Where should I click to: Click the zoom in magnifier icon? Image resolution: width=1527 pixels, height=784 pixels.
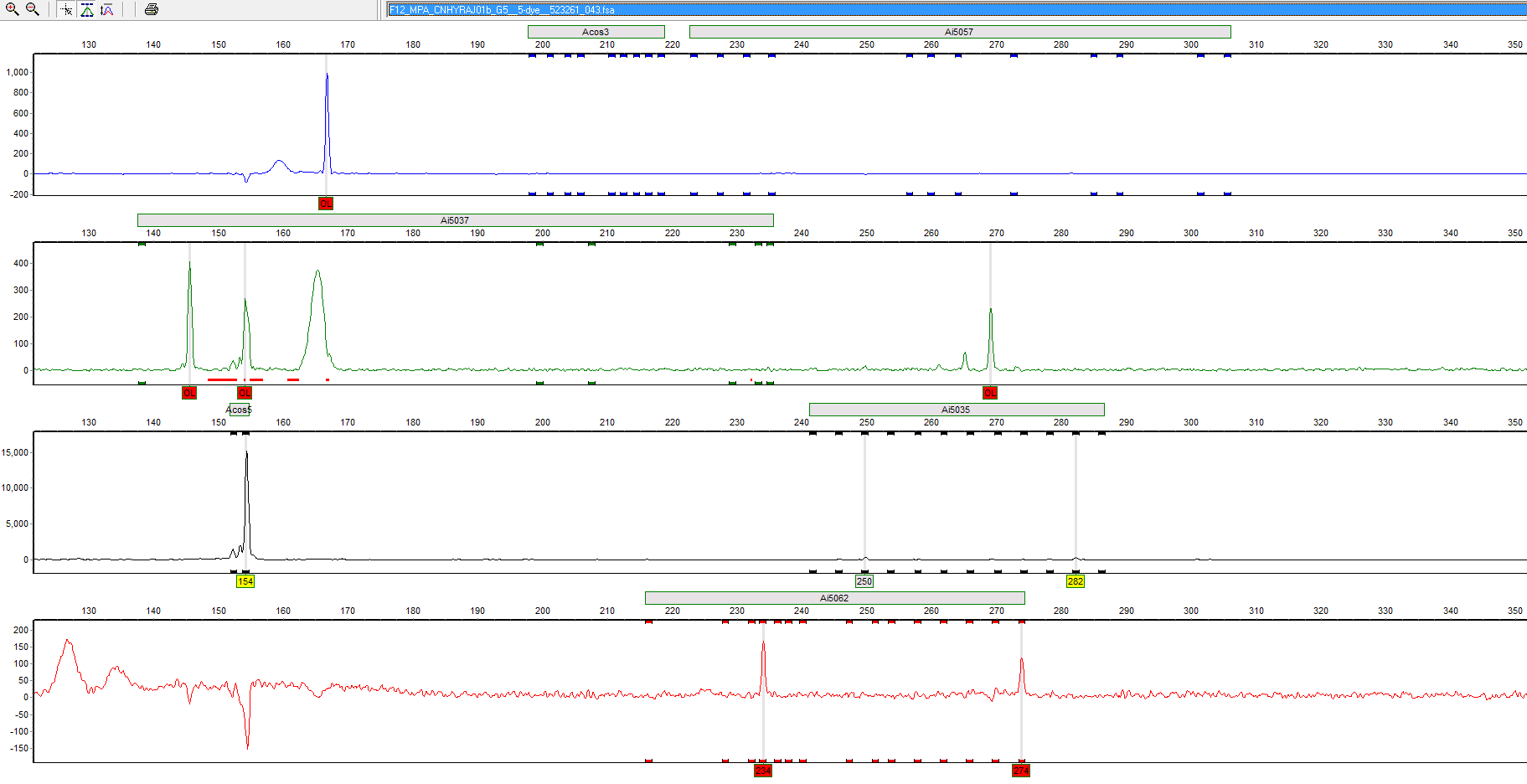[13, 9]
